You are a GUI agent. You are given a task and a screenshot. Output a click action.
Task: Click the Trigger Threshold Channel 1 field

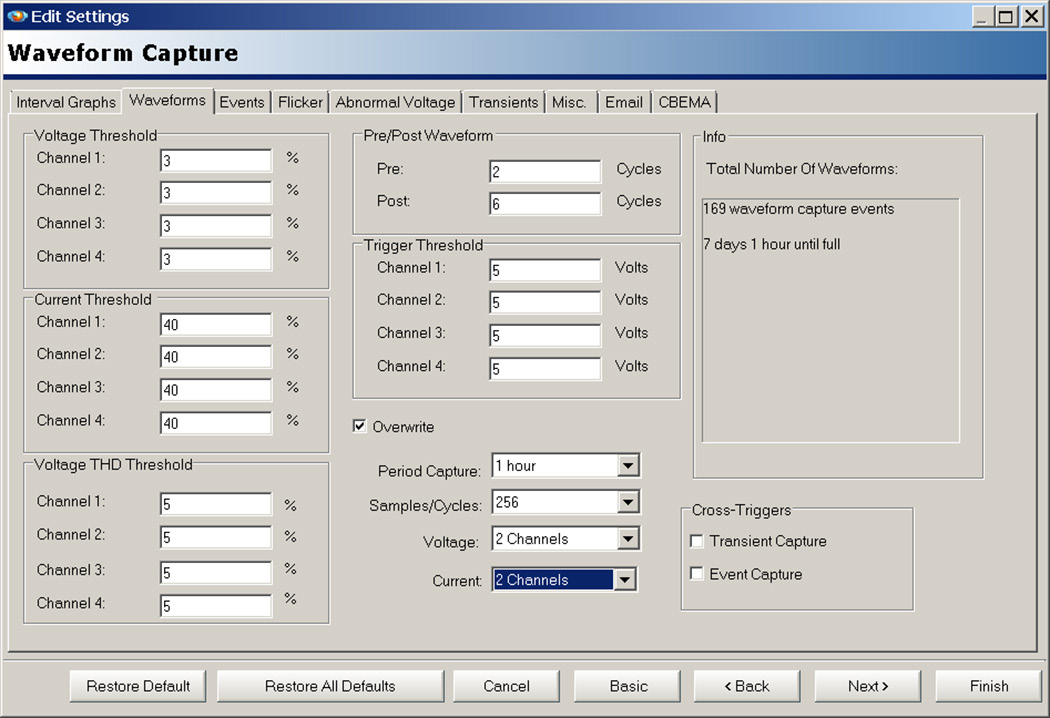click(x=544, y=268)
